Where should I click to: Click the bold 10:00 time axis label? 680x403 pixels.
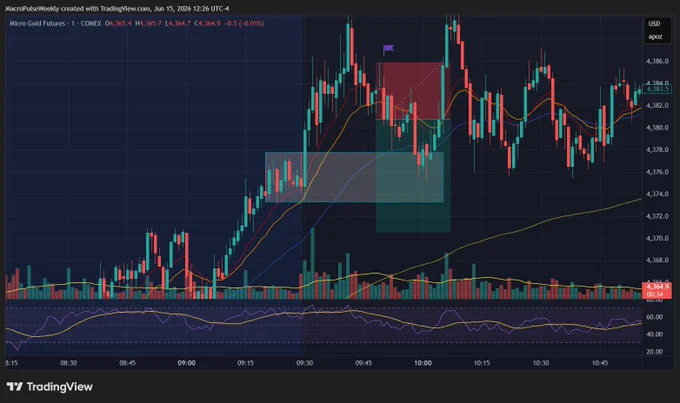point(423,363)
